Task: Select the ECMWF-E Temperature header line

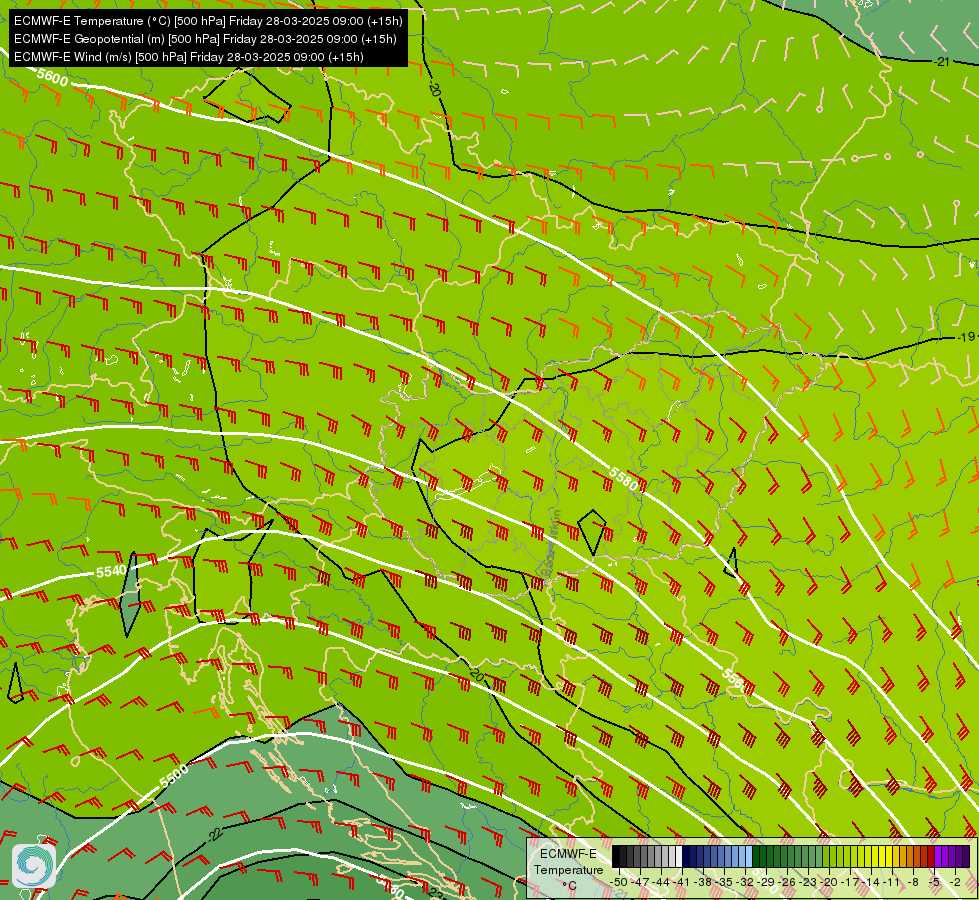Action: coord(208,21)
